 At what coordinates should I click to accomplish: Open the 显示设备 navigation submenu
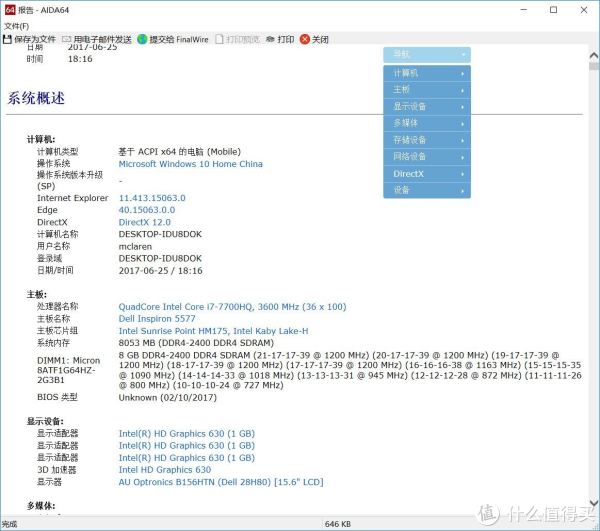click(427, 106)
